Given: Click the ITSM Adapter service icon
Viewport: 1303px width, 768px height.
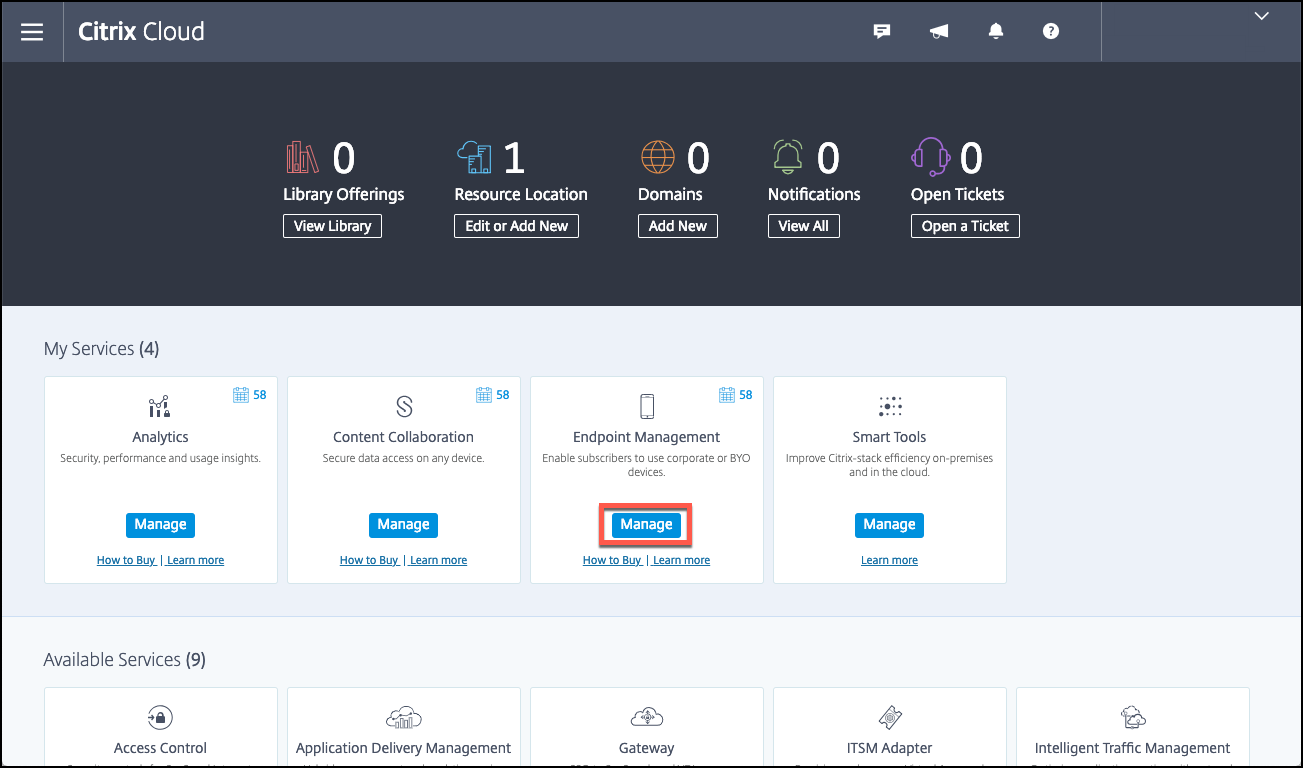Looking at the screenshot, I should pos(890,717).
